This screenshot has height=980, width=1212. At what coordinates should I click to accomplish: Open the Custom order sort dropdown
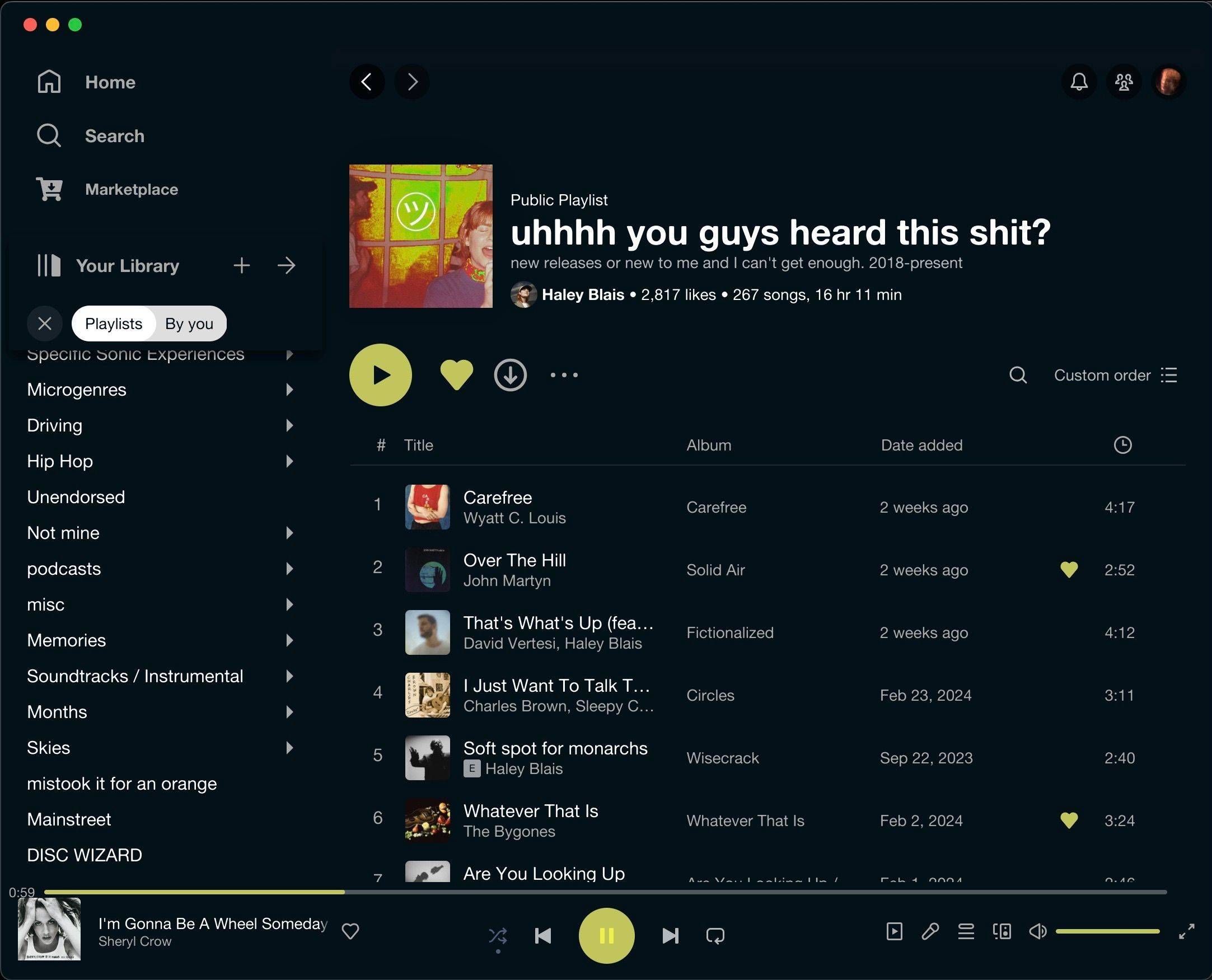click(1116, 375)
